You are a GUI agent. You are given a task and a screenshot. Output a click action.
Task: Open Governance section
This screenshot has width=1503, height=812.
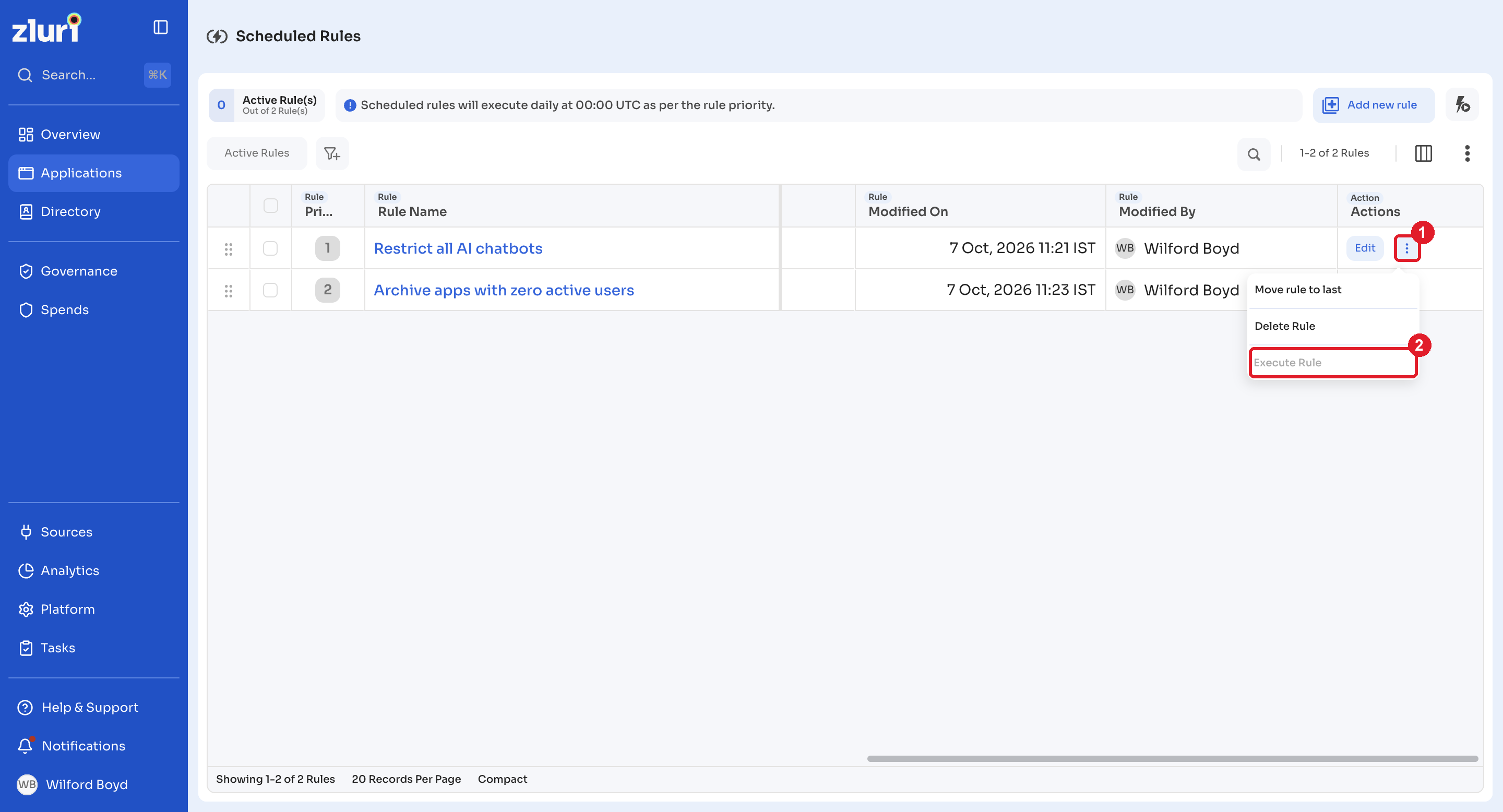point(93,271)
